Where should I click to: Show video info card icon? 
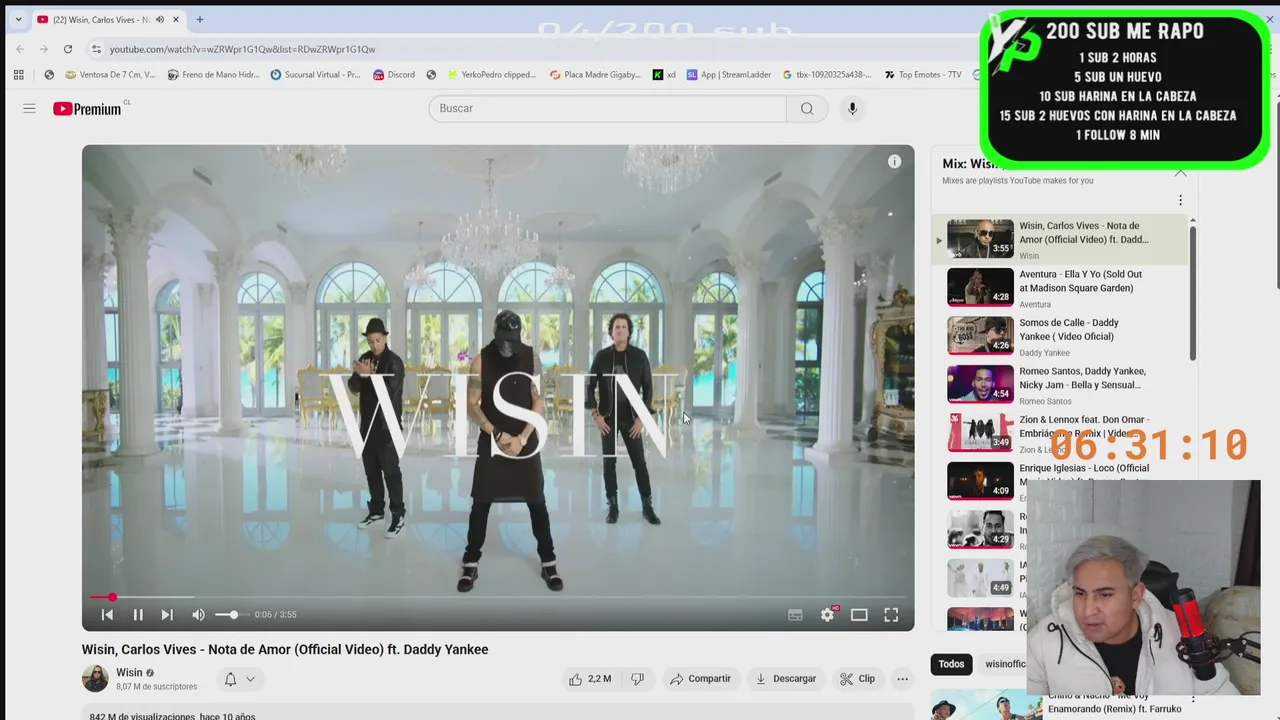click(x=894, y=161)
